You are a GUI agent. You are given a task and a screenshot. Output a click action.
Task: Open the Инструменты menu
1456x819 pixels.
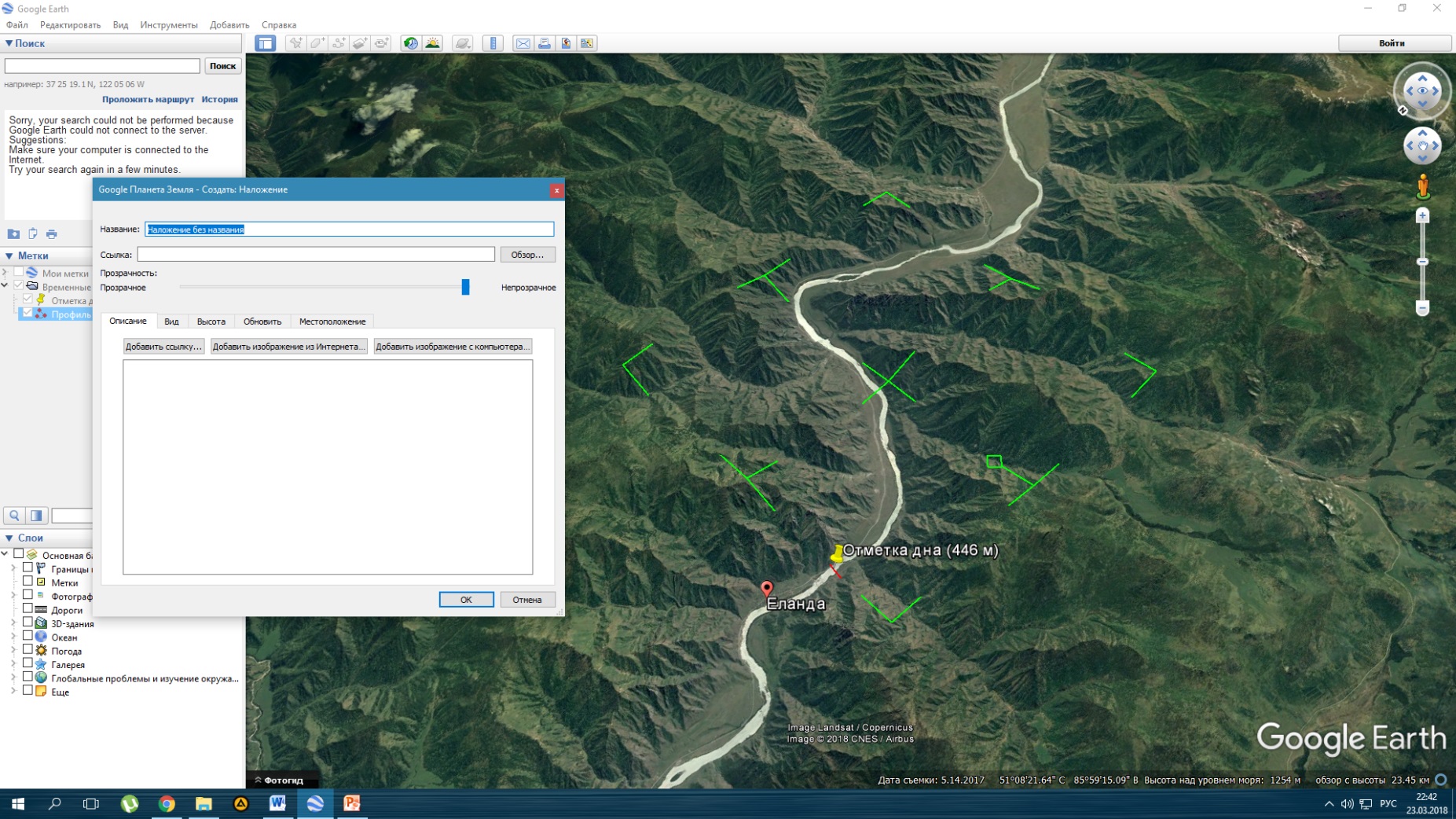pyautogui.click(x=169, y=25)
